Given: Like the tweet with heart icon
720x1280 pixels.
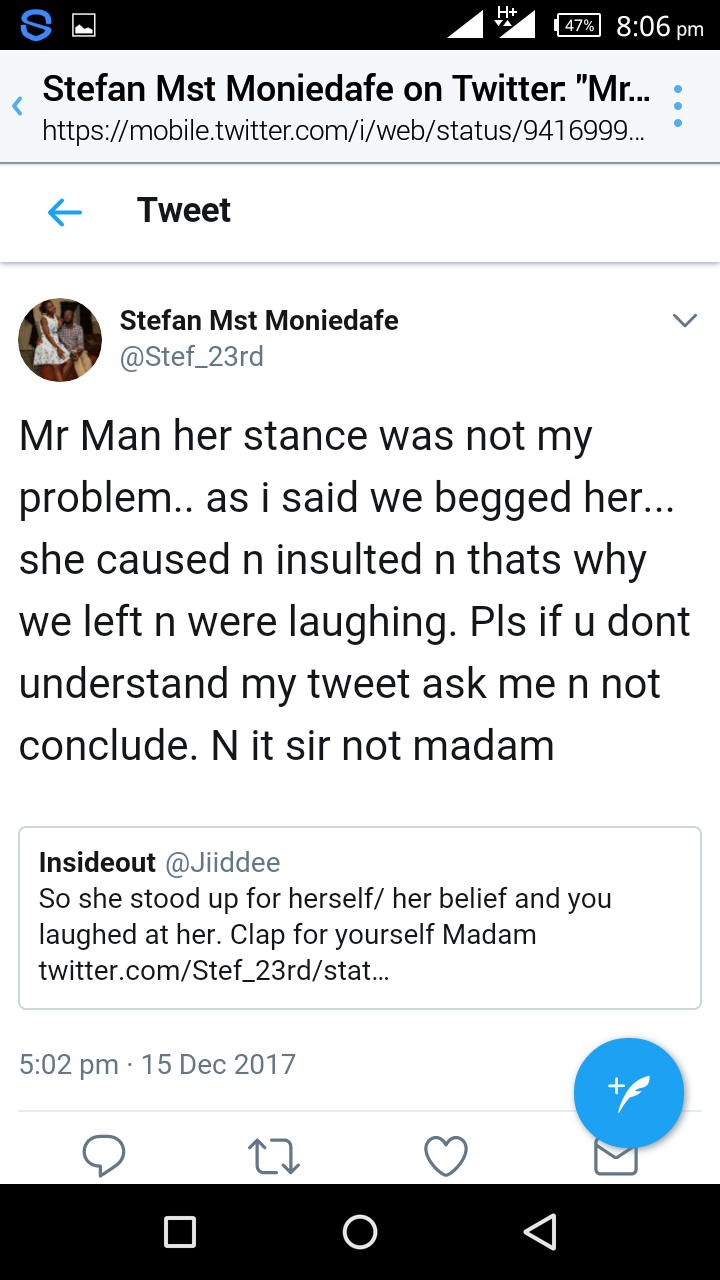Looking at the screenshot, I should click(x=446, y=1156).
